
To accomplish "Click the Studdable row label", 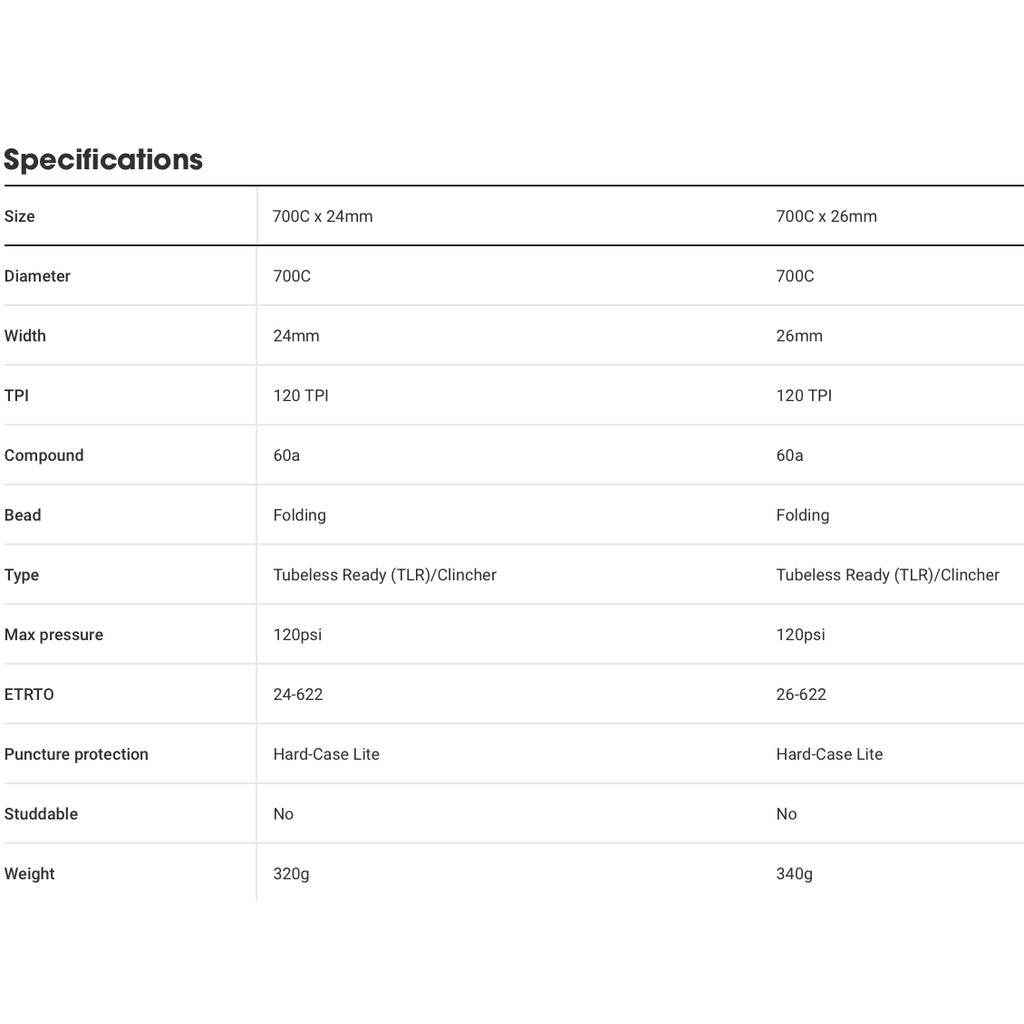I will click(x=41, y=814).
